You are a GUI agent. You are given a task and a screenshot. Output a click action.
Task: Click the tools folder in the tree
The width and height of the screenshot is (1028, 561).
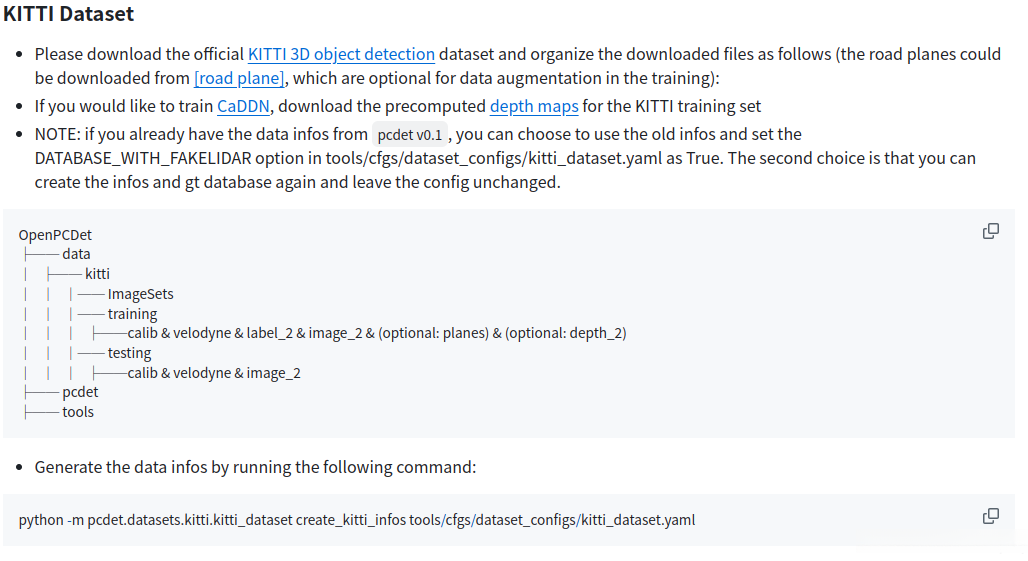78,412
